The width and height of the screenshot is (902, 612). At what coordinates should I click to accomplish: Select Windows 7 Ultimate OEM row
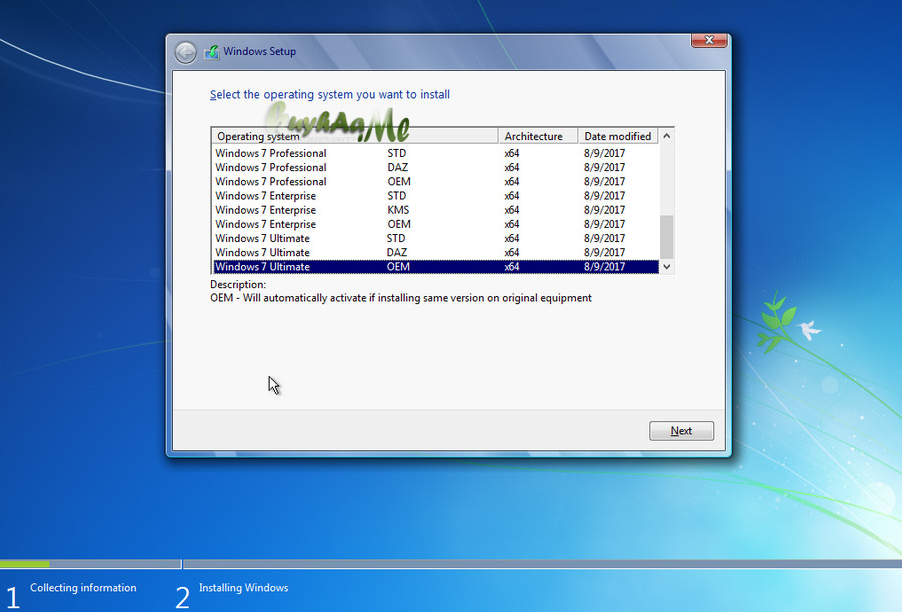click(435, 266)
